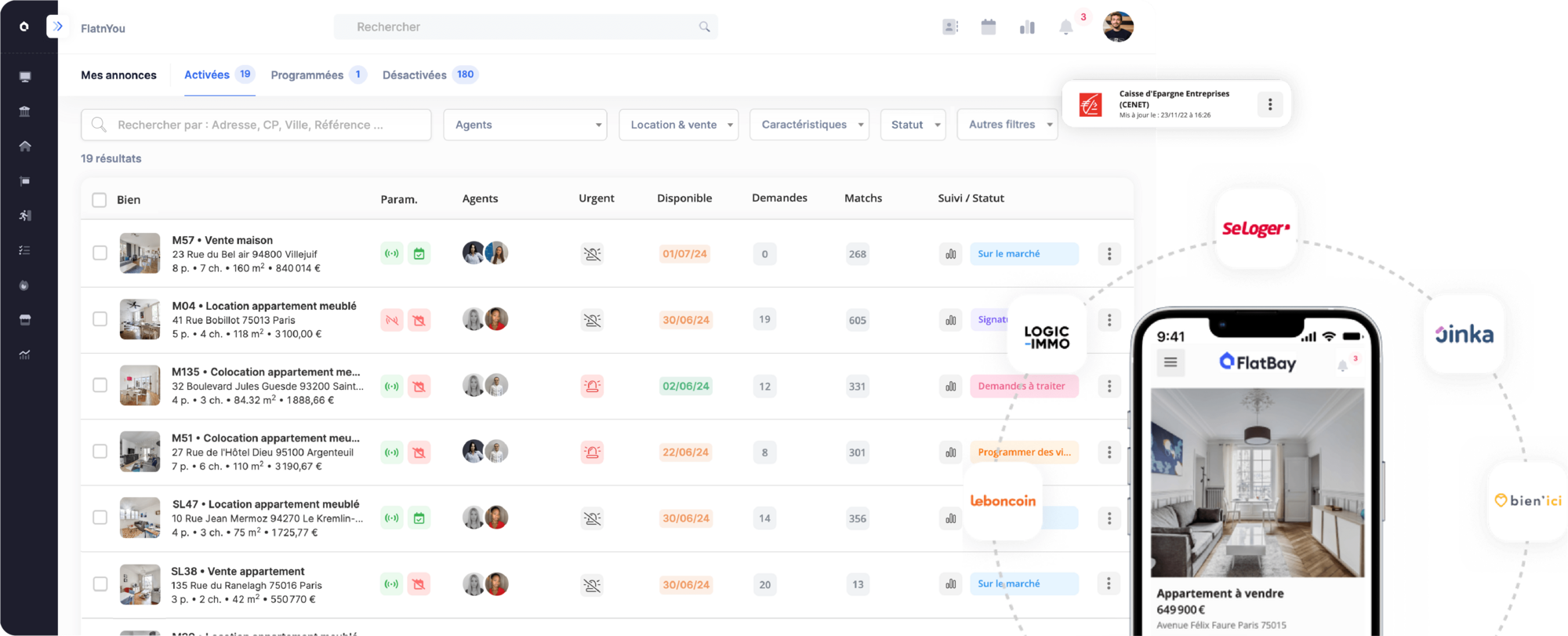Toggle the select-all checkbox beside Bien
This screenshot has width=1568, height=636.
click(100, 200)
